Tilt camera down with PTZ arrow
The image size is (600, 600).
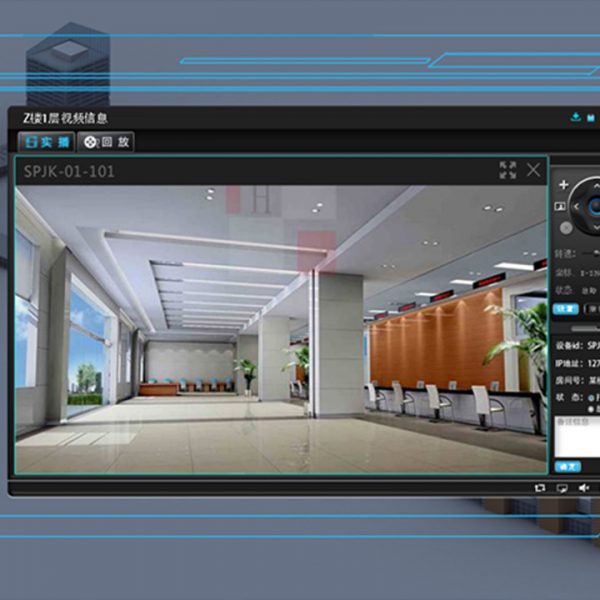[x=596, y=229]
